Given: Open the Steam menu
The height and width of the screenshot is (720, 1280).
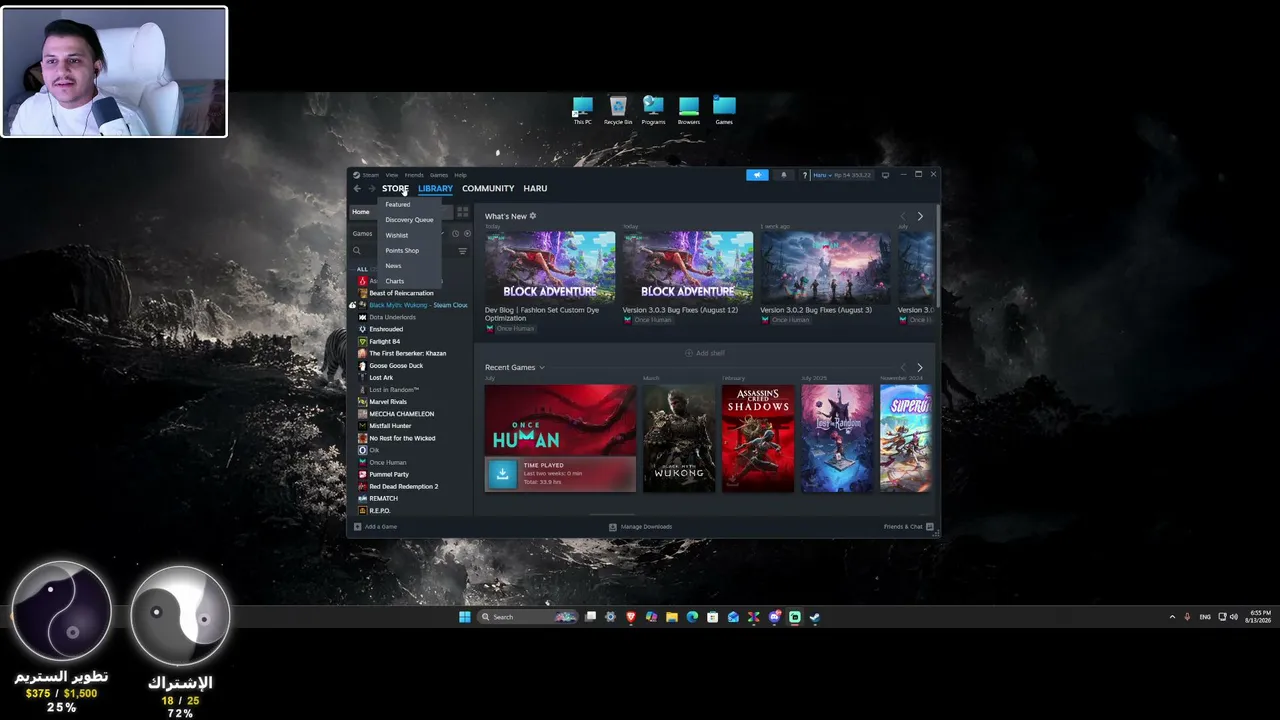Looking at the screenshot, I should tap(371, 175).
